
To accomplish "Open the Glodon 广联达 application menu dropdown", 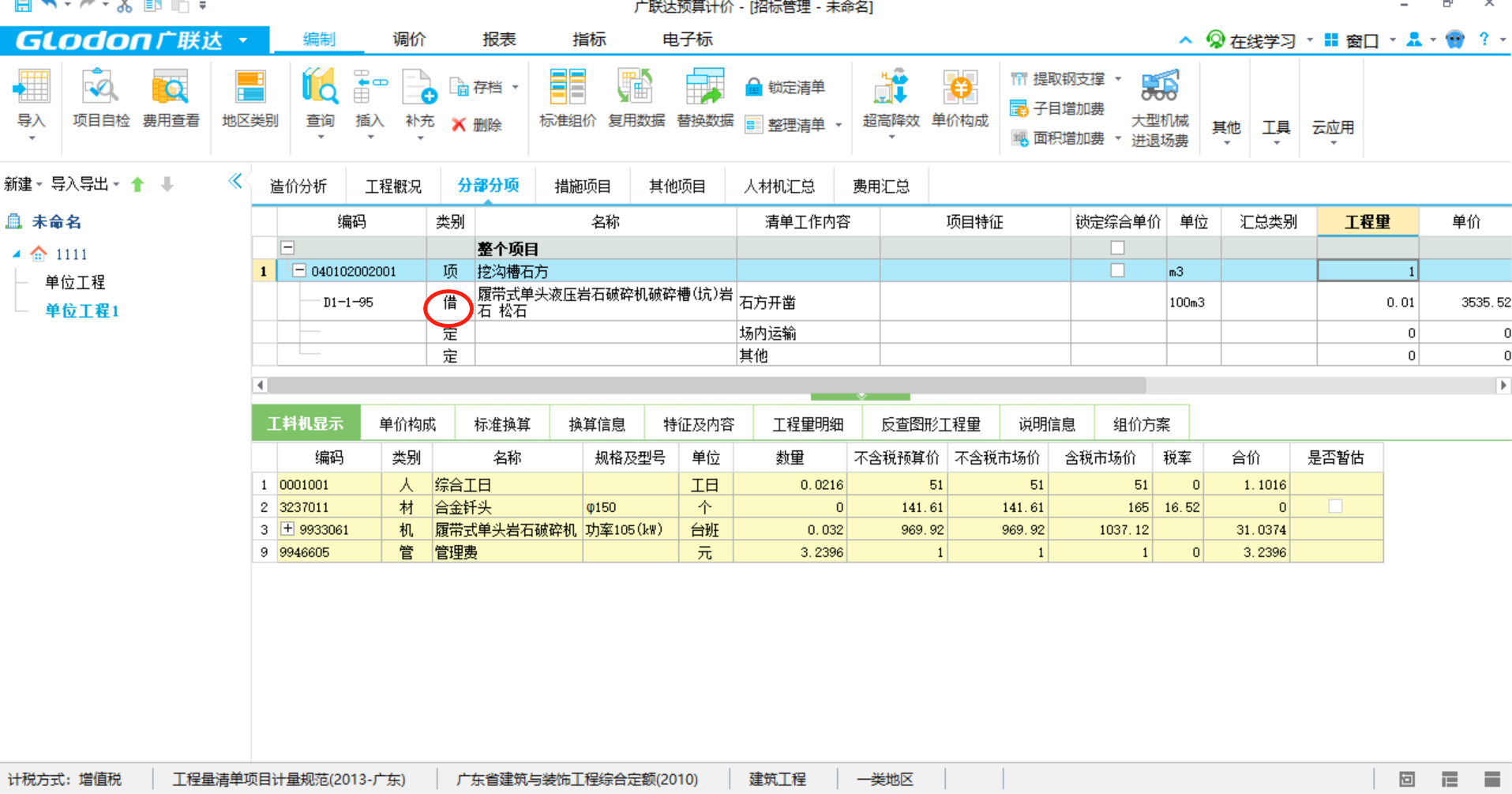I will (x=243, y=40).
